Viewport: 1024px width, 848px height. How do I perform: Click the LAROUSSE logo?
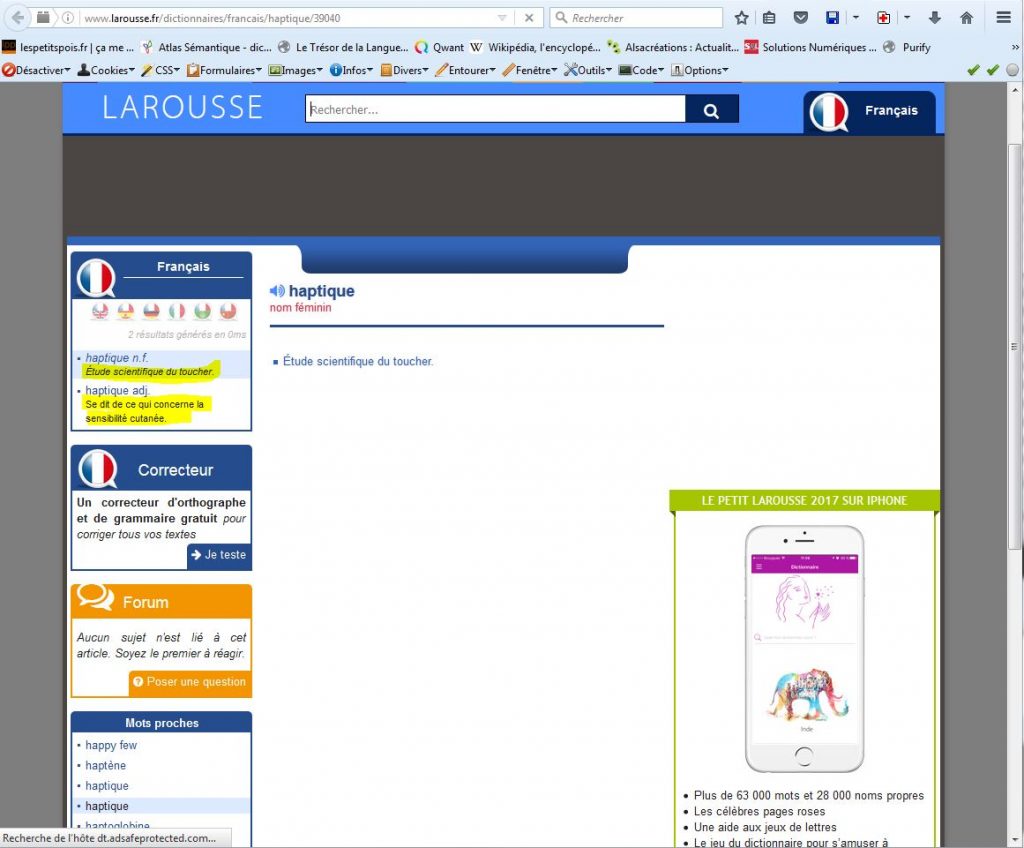click(x=182, y=108)
